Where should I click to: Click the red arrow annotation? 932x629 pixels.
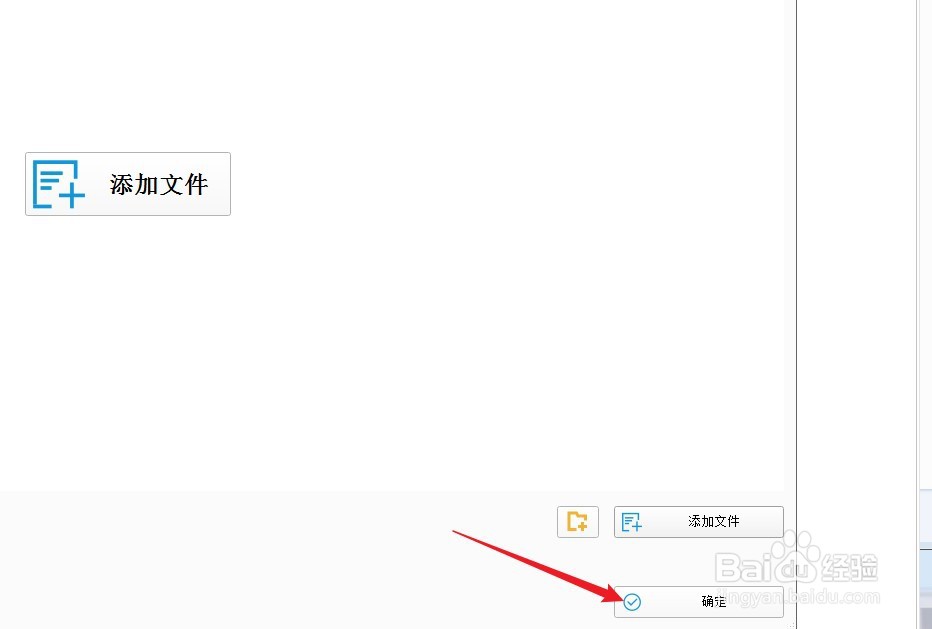pos(537,566)
